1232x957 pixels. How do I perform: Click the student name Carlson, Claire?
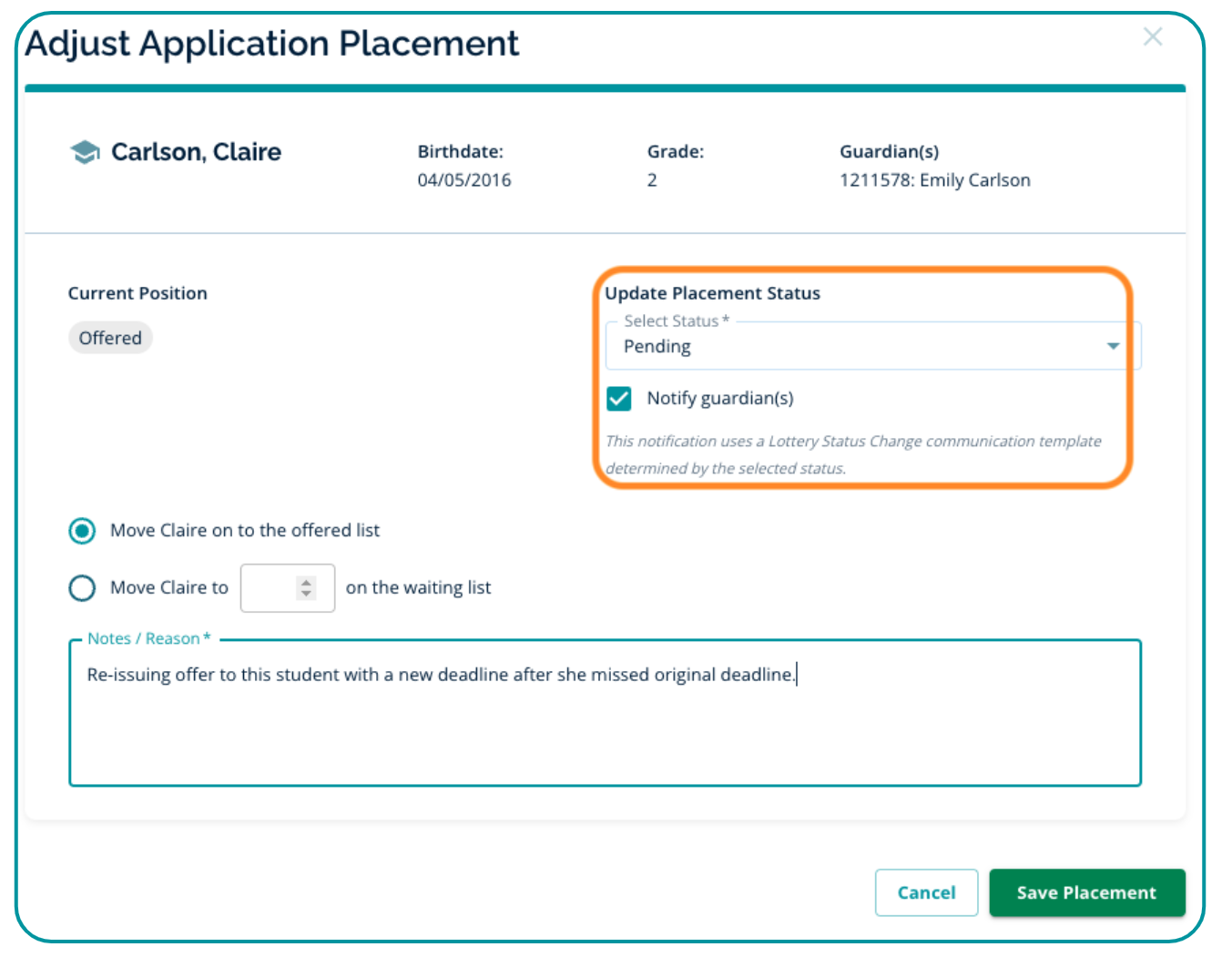[x=196, y=152]
